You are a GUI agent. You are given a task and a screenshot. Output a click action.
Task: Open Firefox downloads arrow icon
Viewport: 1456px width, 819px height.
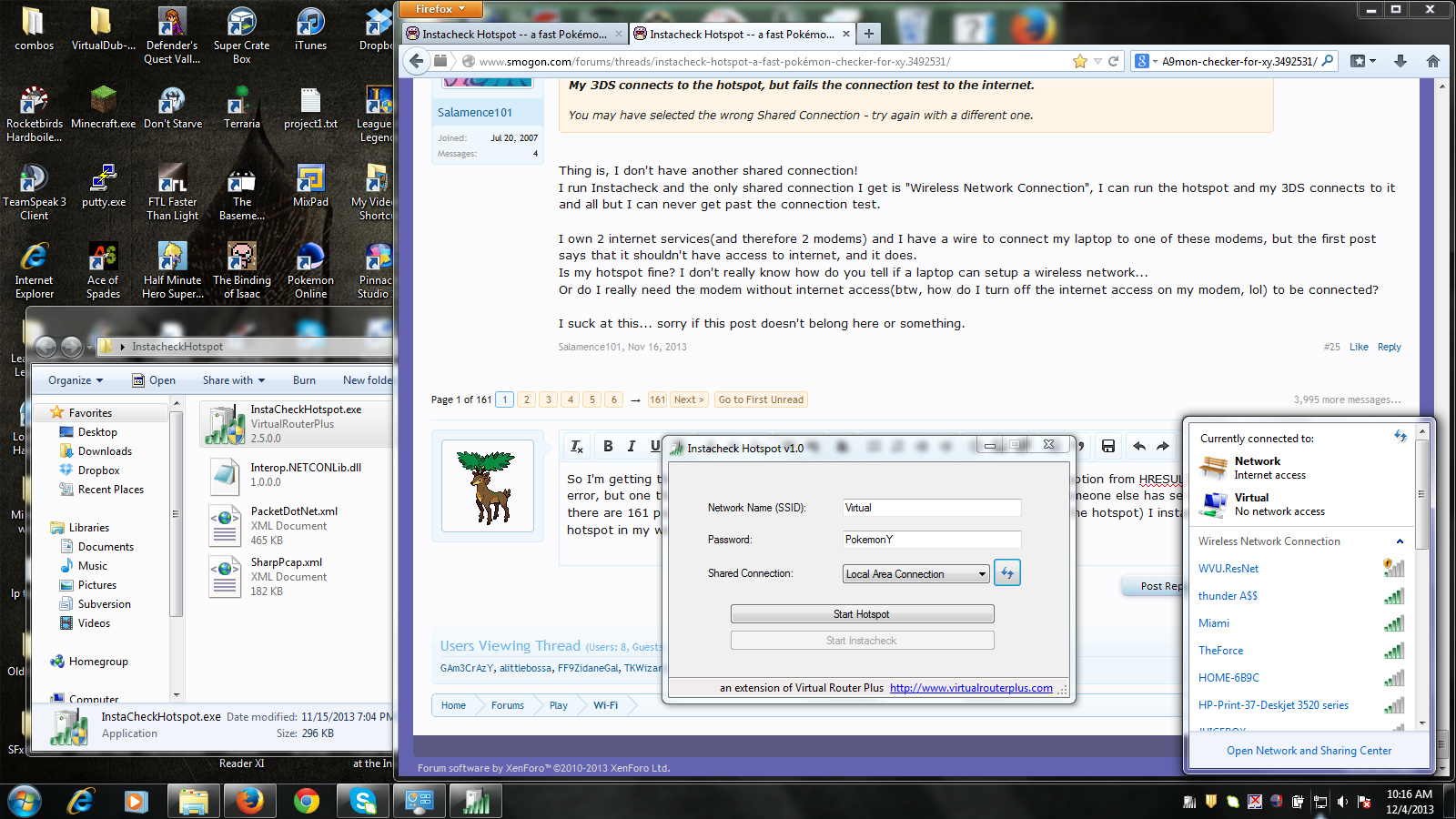coord(1400,61)
